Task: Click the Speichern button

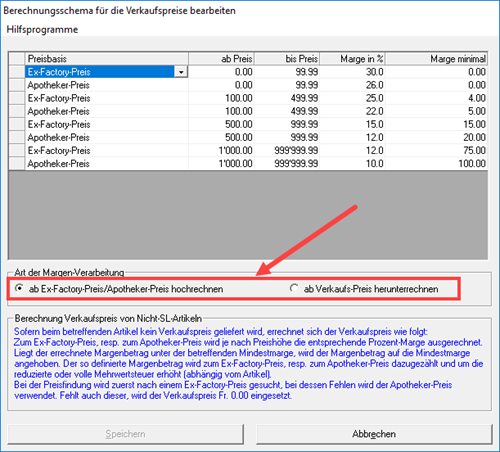Action: click(x=125, y=434)
